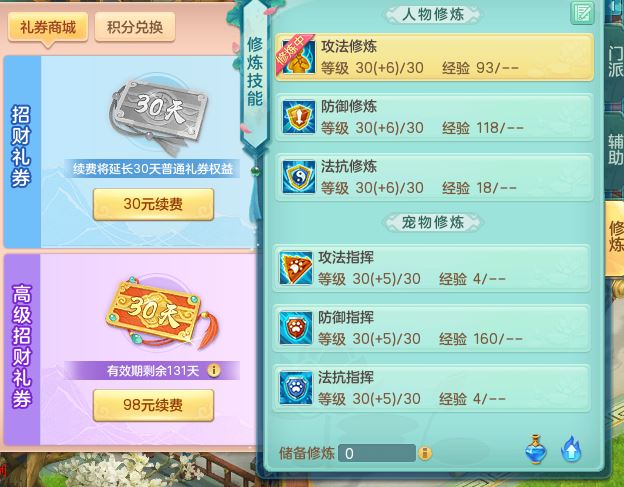Click the 法抗修炼 yin-yang icon

[298, 177]
